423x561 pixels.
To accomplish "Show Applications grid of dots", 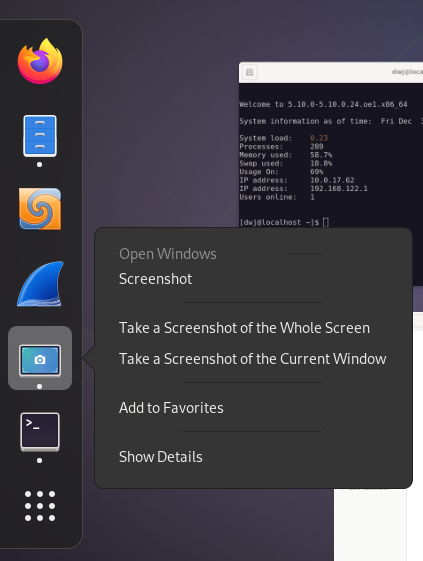I will tap(40, 506).
